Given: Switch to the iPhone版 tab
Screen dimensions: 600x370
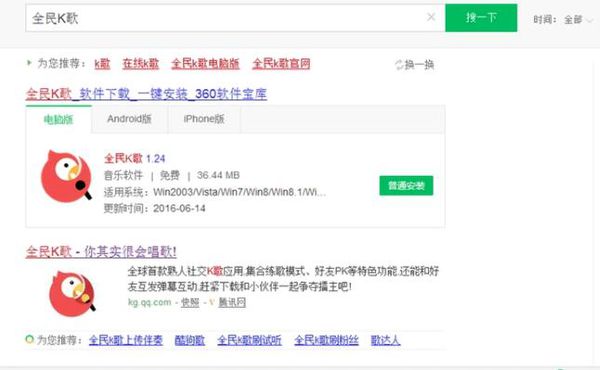Looking at the screenshot, I should [x=204, y=119].
